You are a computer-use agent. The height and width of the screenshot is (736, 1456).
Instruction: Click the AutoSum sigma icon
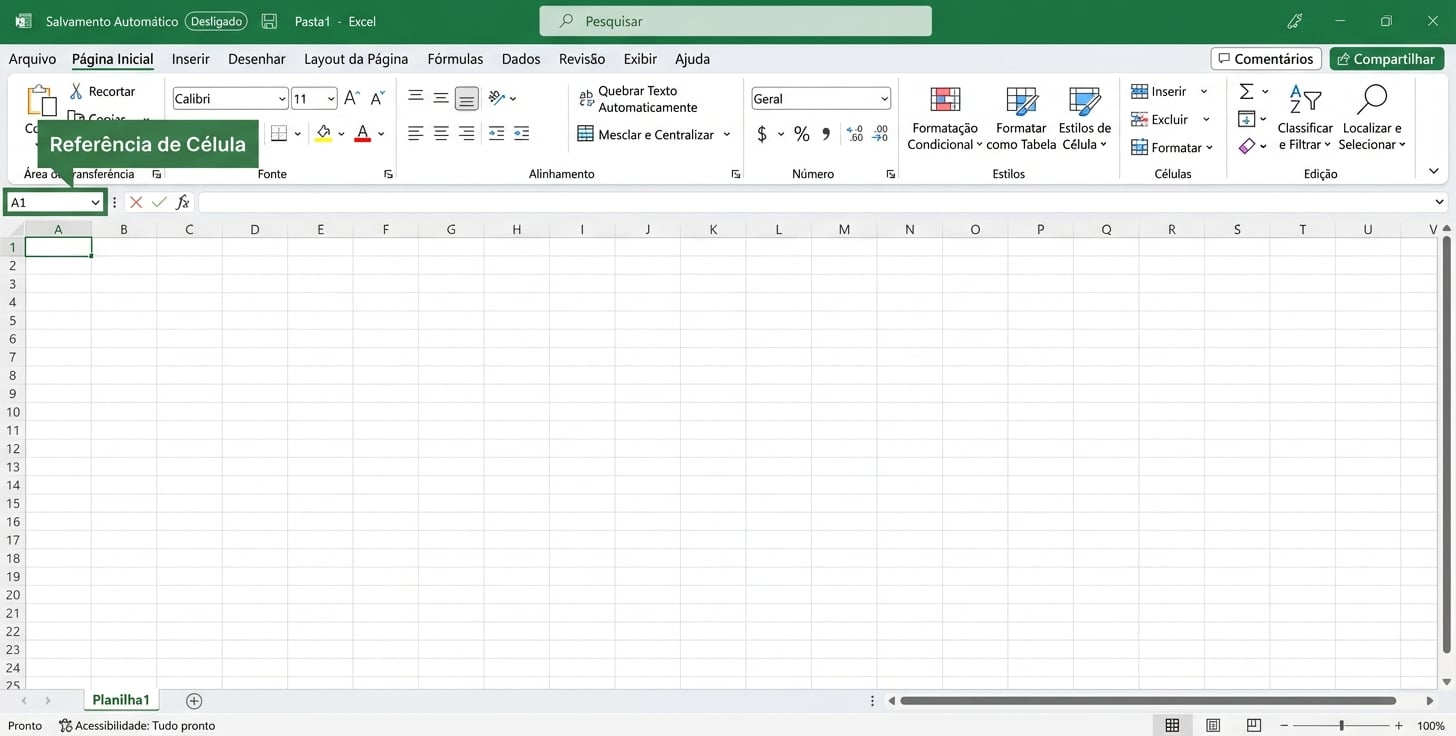(1246, 91)
